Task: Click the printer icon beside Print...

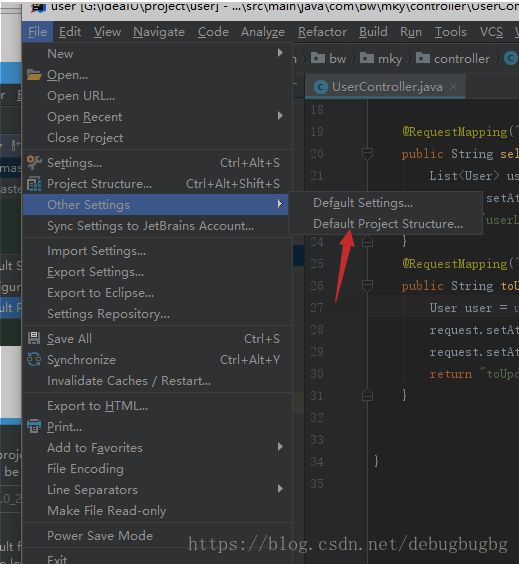Action: point(34,426)
